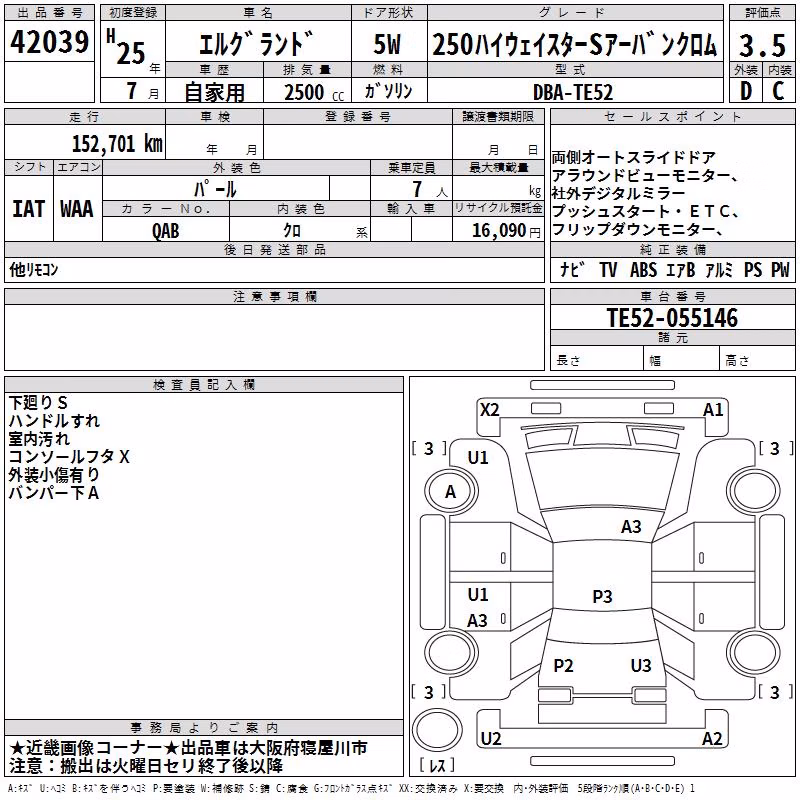Click inspector note コンソールフタX
Viewport: 800px width, 800px height.
click(x=69, y=457)
